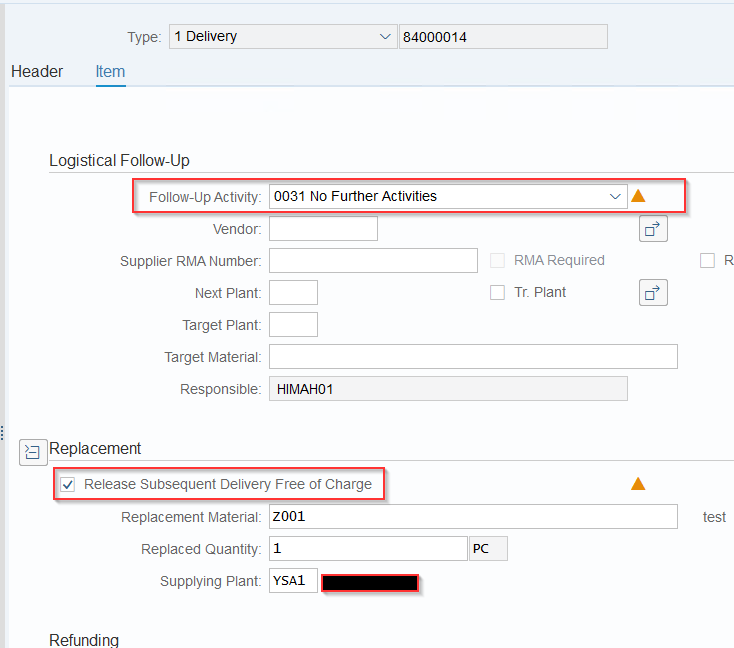Click the Target Material input field
Image resolution: width=734 pixels, height=648 pixels.
click(473, 356)
